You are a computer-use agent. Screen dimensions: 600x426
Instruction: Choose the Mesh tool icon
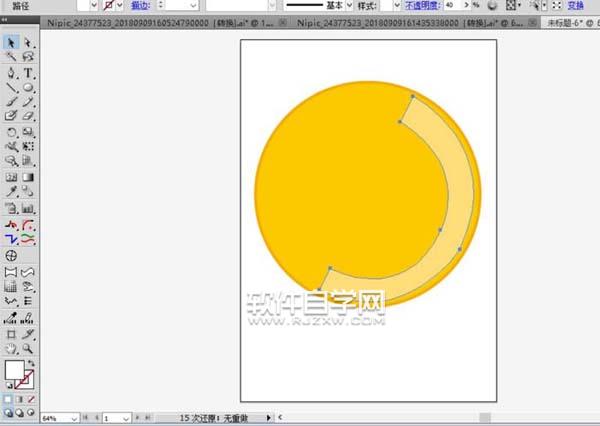11,177
